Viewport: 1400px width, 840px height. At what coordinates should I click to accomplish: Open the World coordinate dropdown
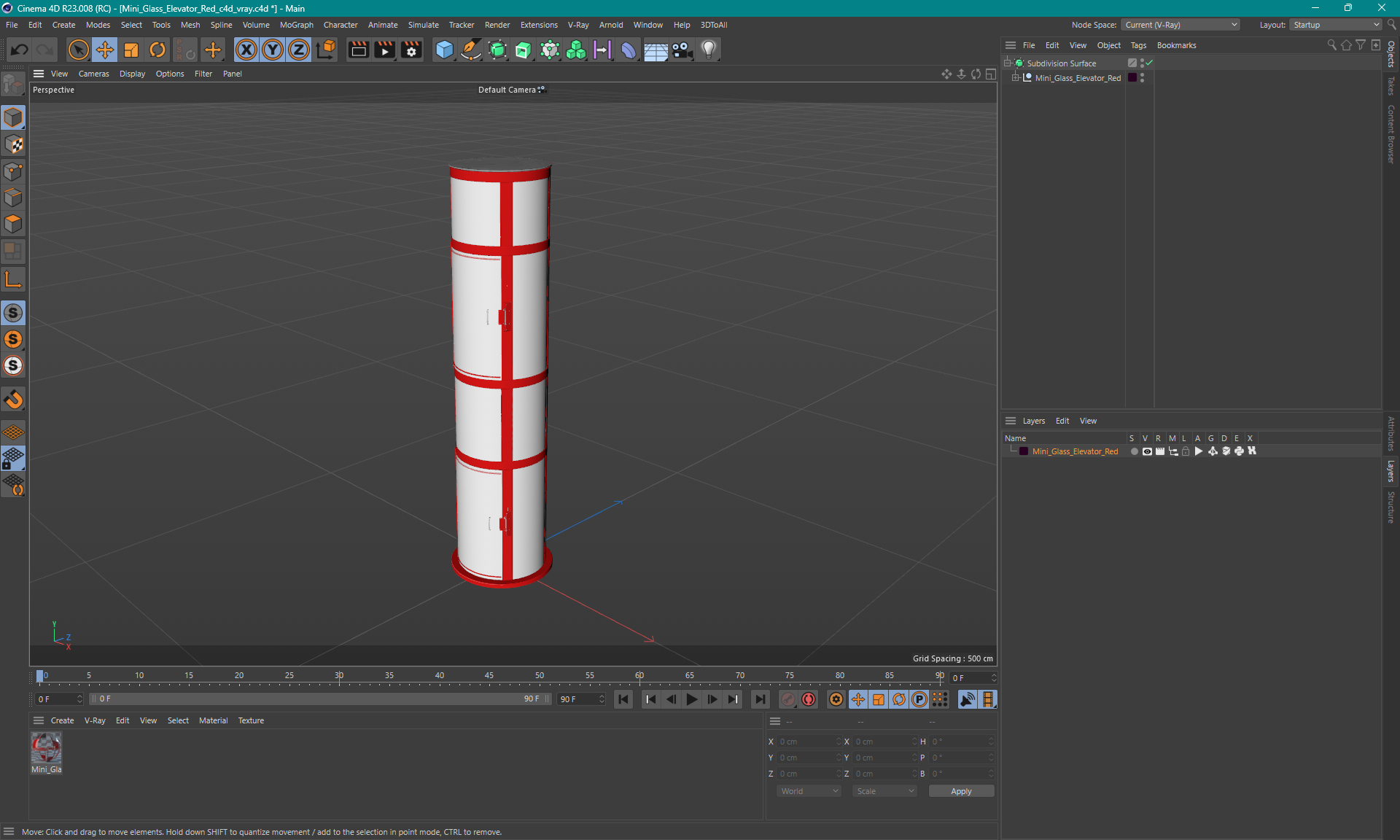coord(809,791)
